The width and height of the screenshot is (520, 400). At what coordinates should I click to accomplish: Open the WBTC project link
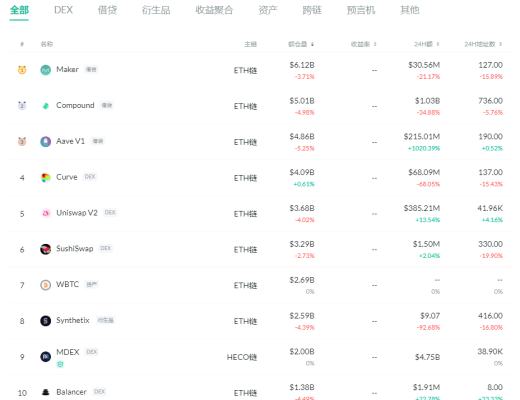[68, 284]
